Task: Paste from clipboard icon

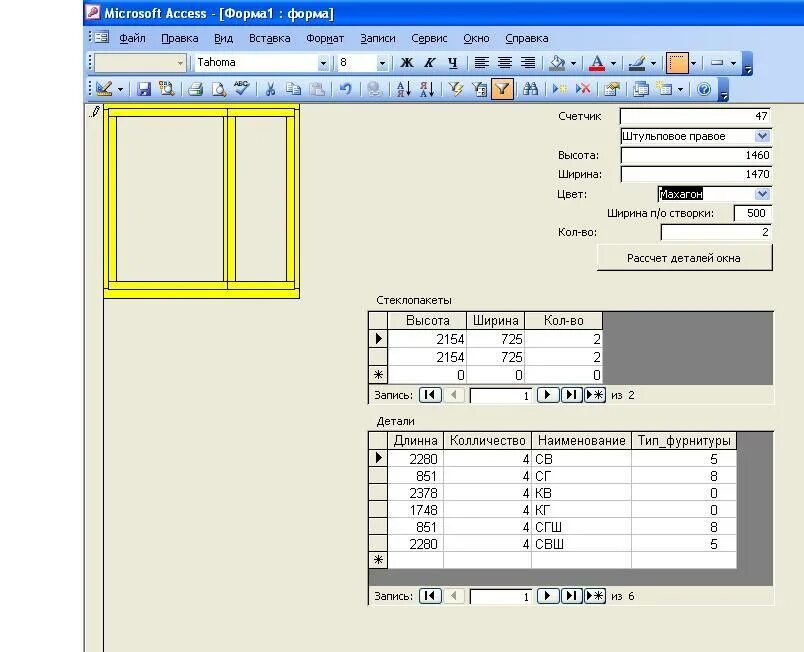Action: pos(317,89)
